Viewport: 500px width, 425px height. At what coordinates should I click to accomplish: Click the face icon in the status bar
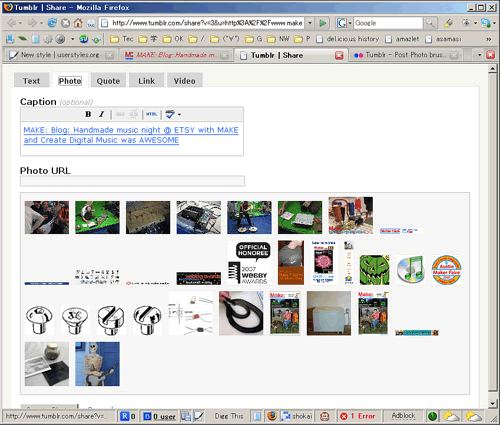[x=324, y=416]
